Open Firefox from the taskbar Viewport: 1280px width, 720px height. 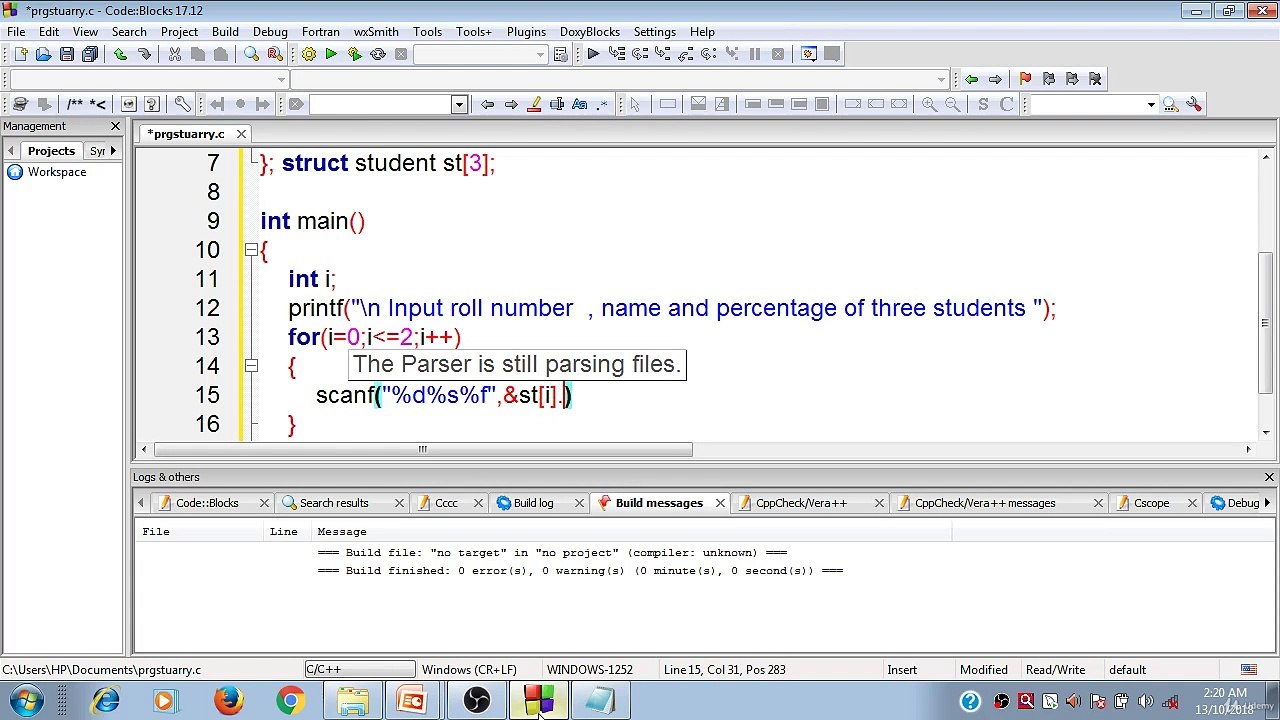point(229,701)
